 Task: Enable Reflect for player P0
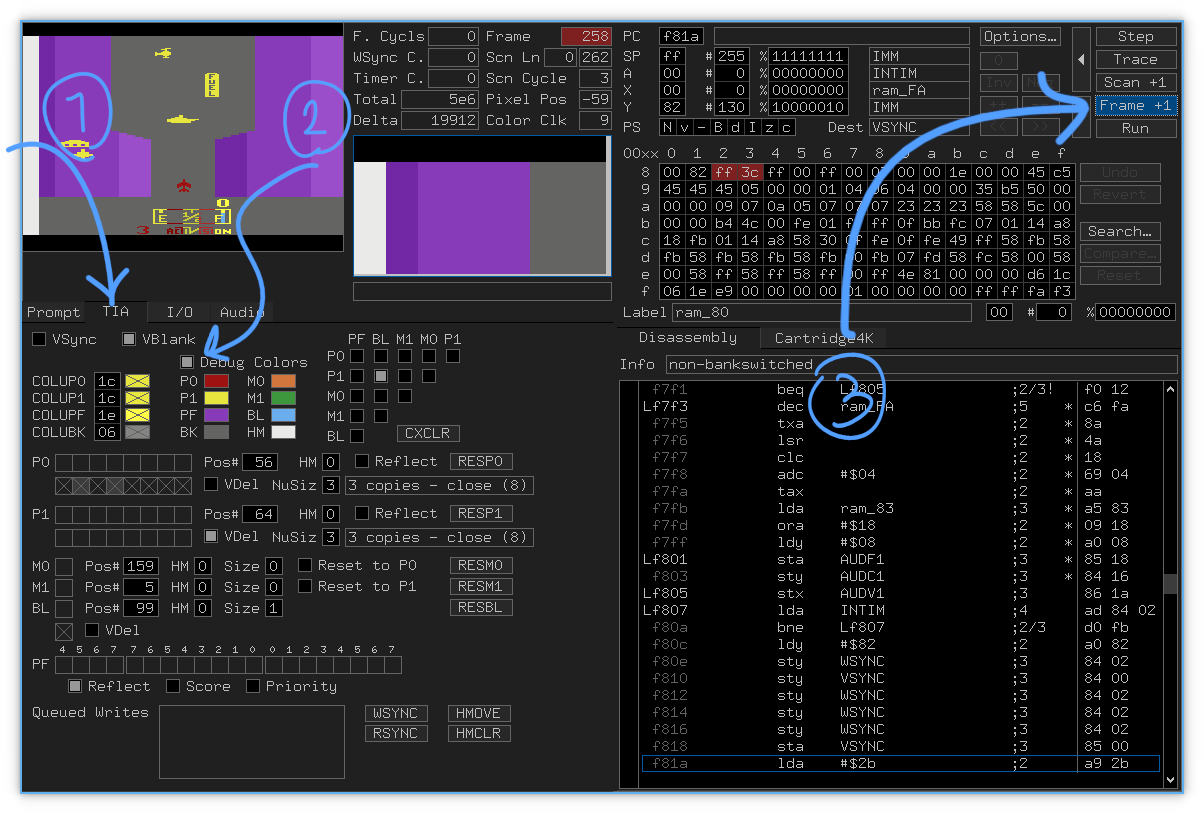362,461
